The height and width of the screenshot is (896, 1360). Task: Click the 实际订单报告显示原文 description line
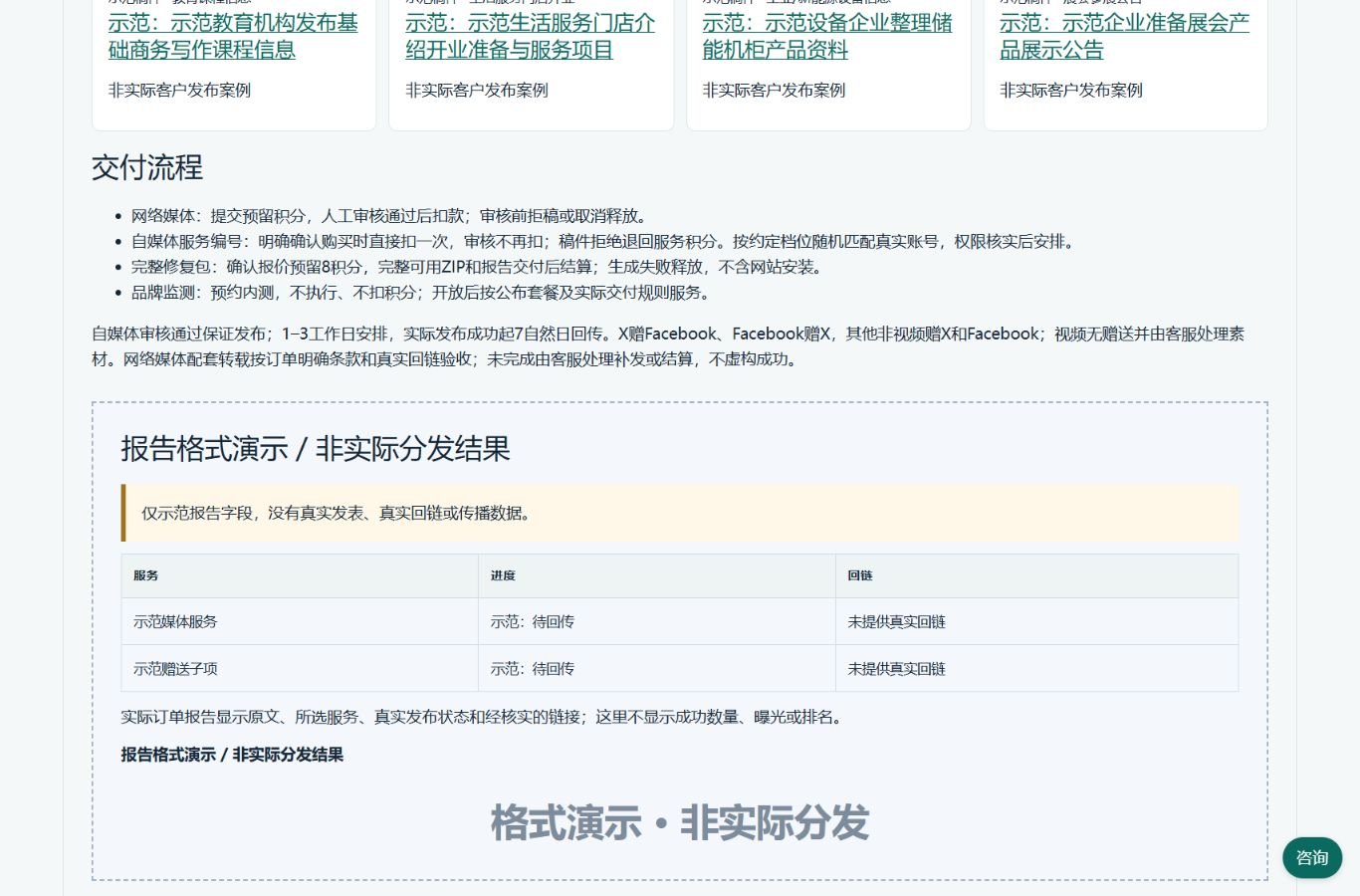click(x=485, y=717)
